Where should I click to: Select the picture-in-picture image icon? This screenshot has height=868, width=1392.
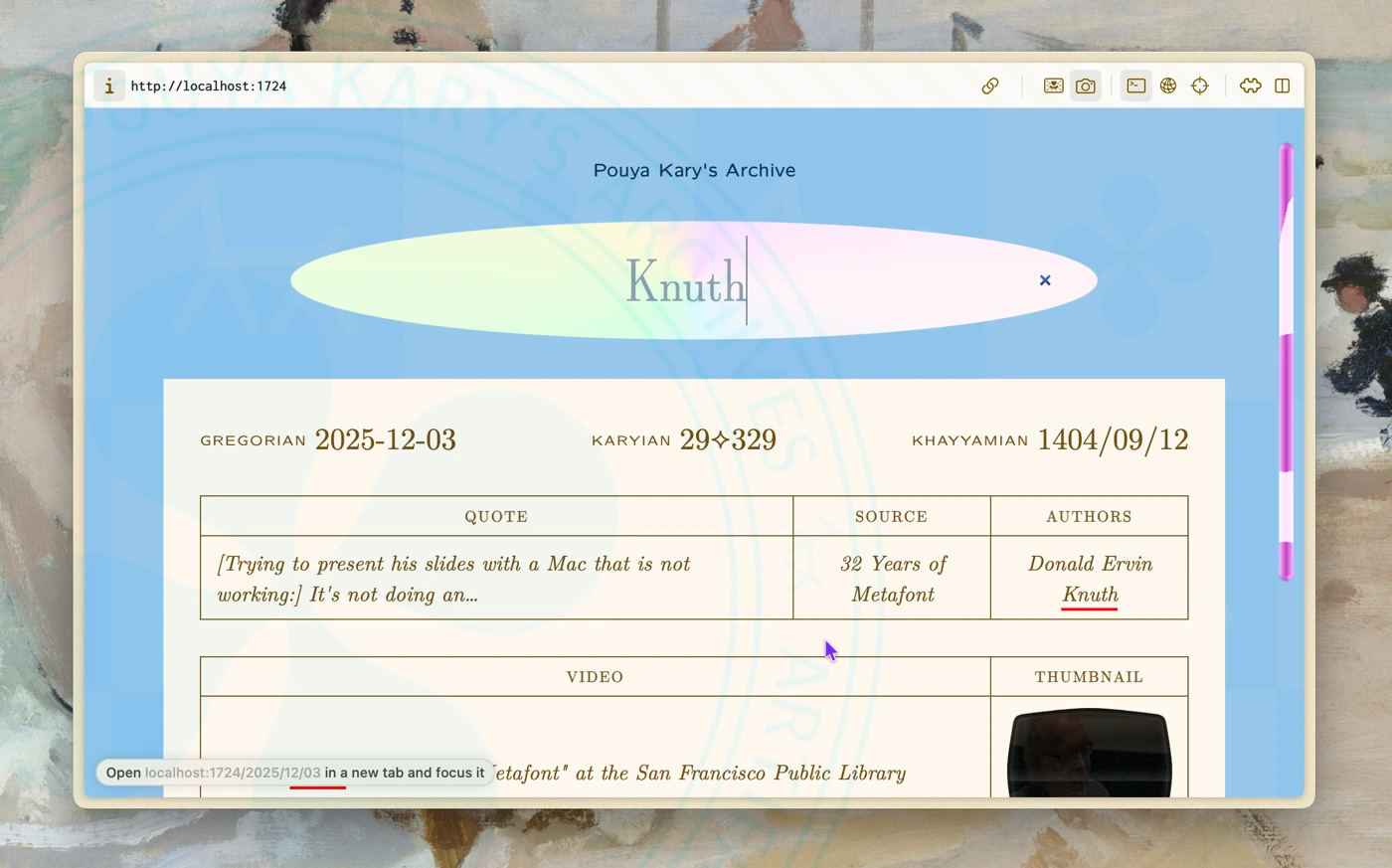coord(1053,86)
